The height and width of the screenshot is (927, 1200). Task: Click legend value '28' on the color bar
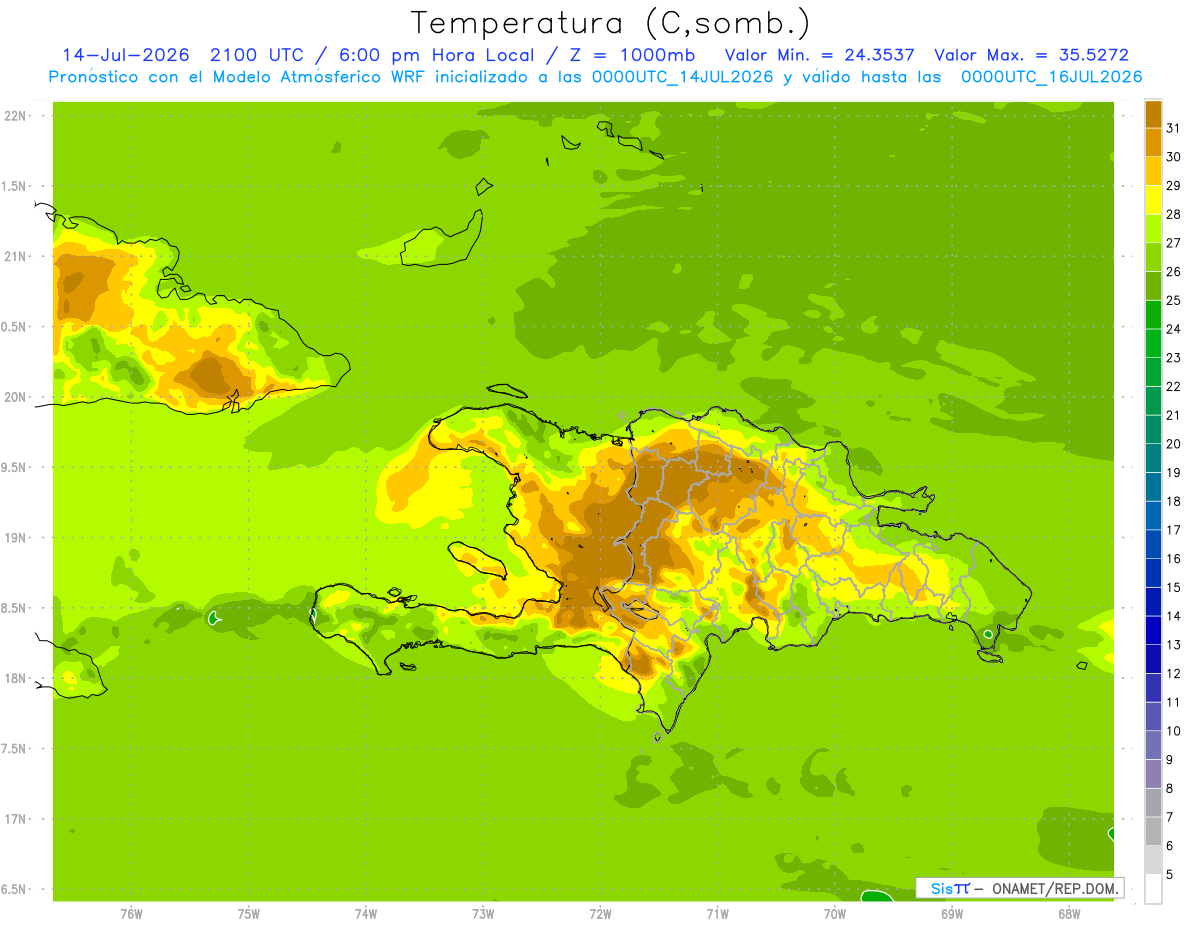click(x=1173, y=214)
